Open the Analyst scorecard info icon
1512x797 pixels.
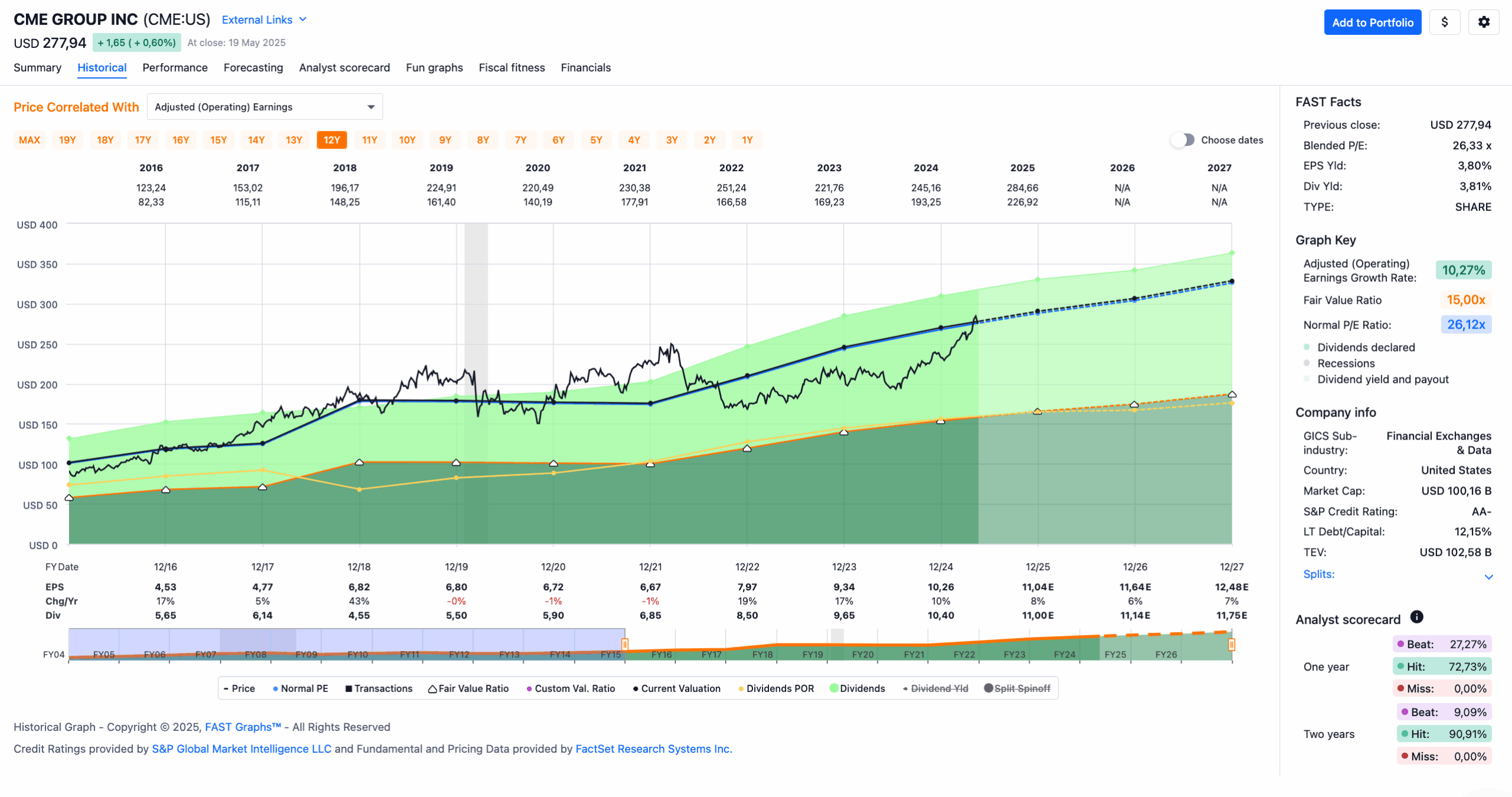coord(1417,617)
